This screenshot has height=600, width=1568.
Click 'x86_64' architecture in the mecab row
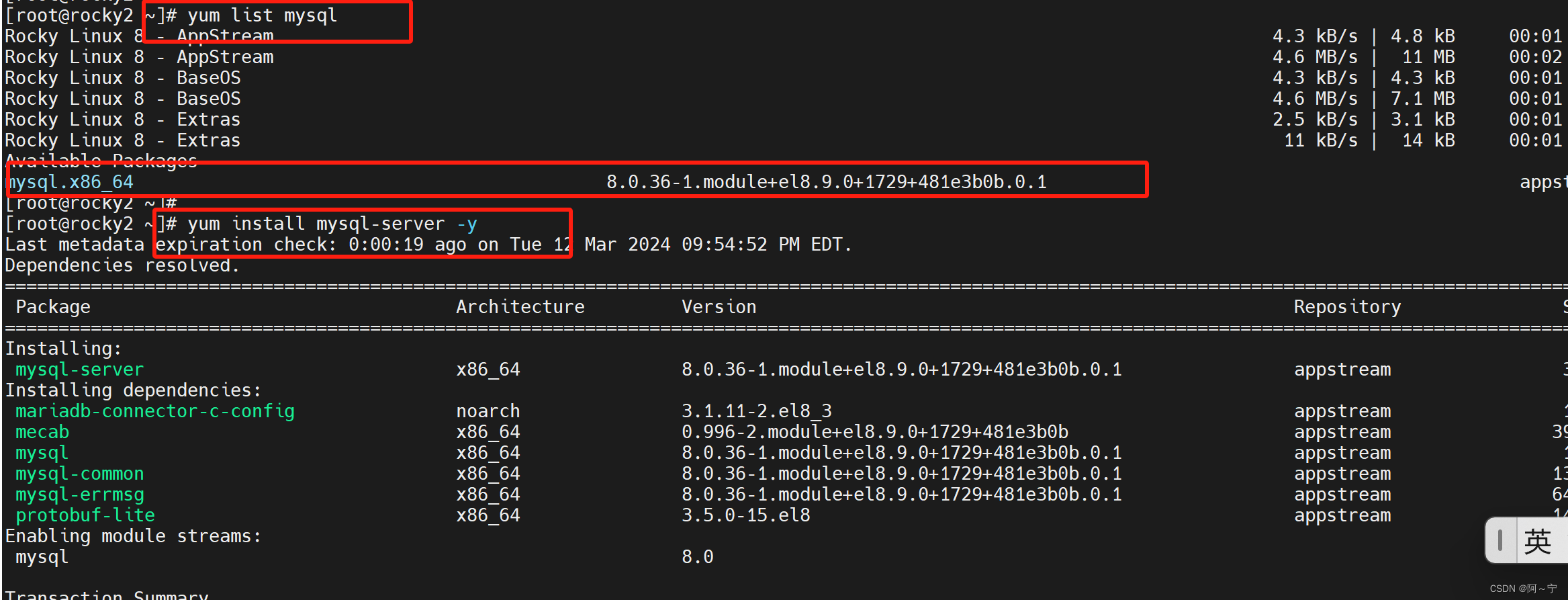(488, 432)
